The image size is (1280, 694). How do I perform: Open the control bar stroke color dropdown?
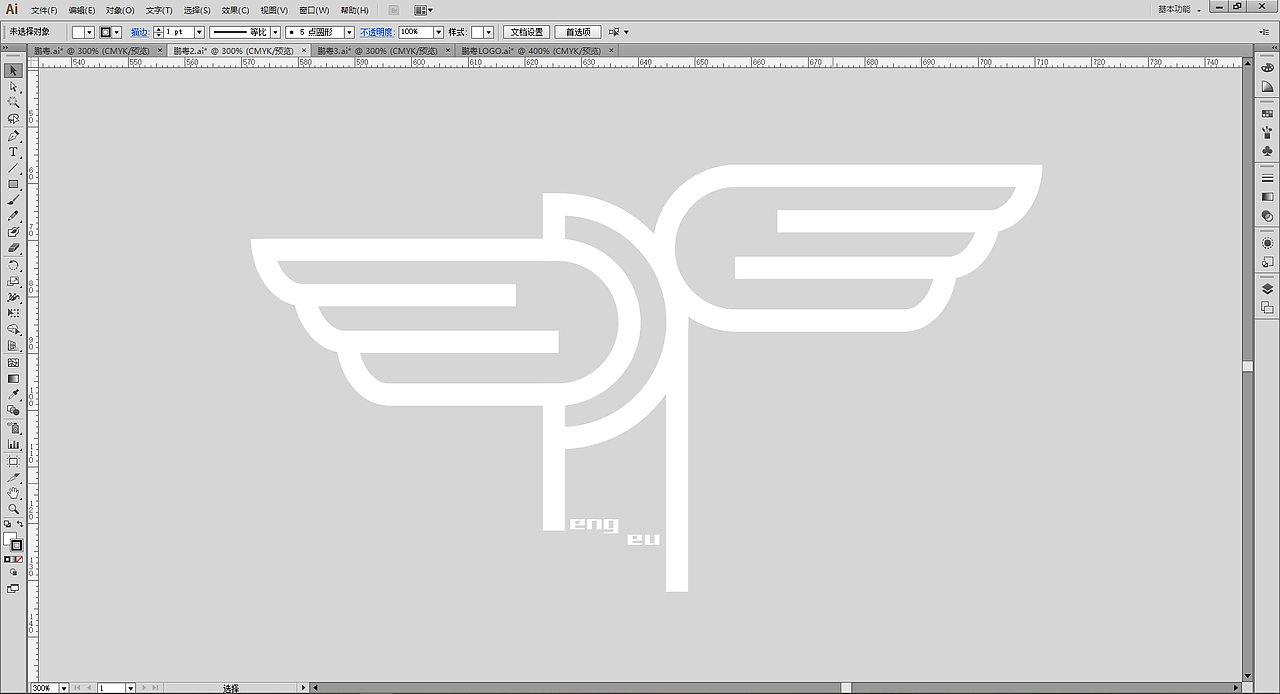(118, 32)
